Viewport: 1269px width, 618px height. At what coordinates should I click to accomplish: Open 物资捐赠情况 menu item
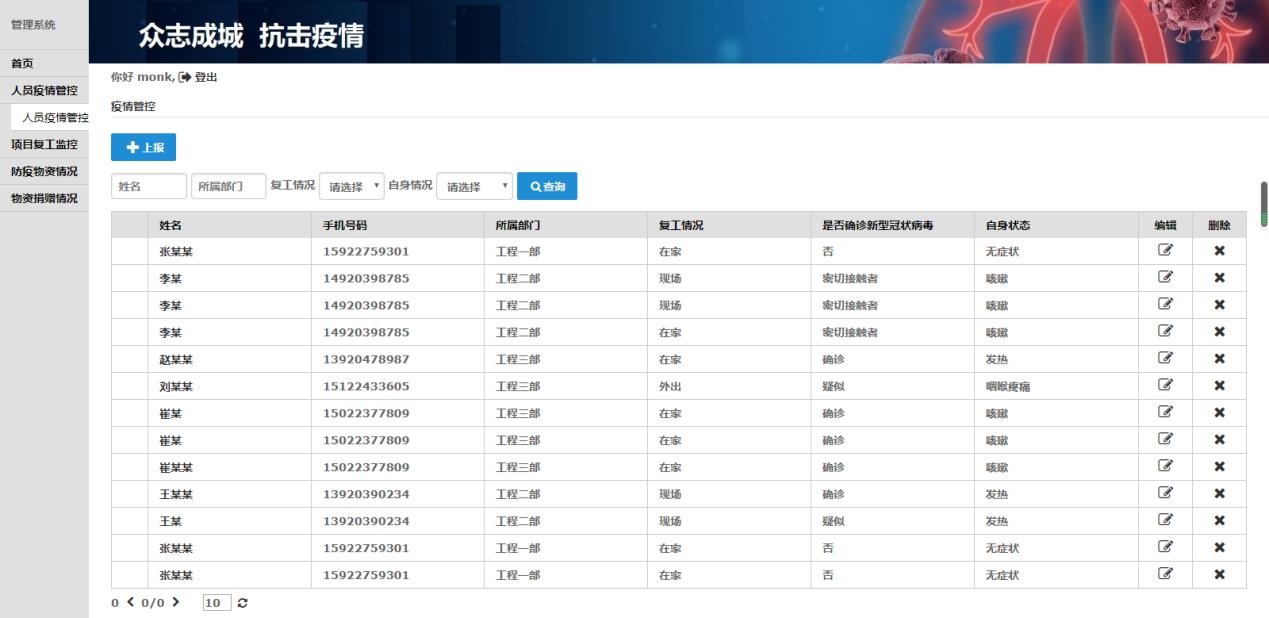[44, 199]
